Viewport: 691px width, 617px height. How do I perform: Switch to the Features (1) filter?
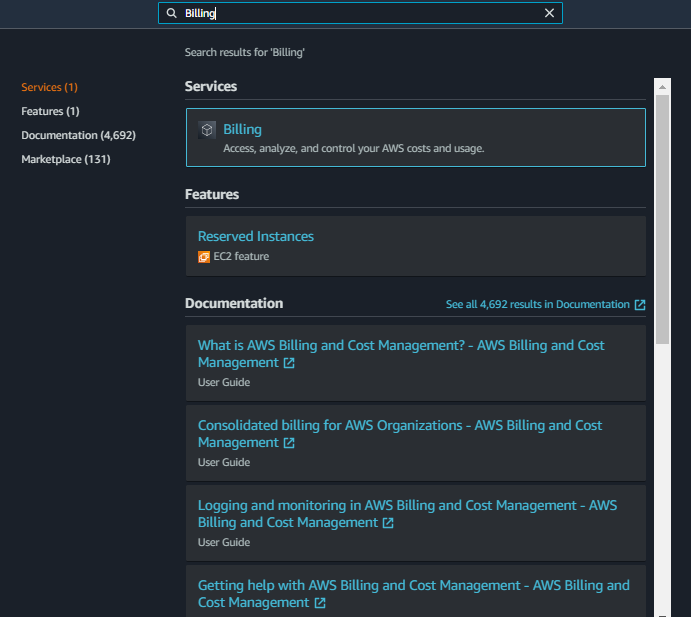coord(50,111)
